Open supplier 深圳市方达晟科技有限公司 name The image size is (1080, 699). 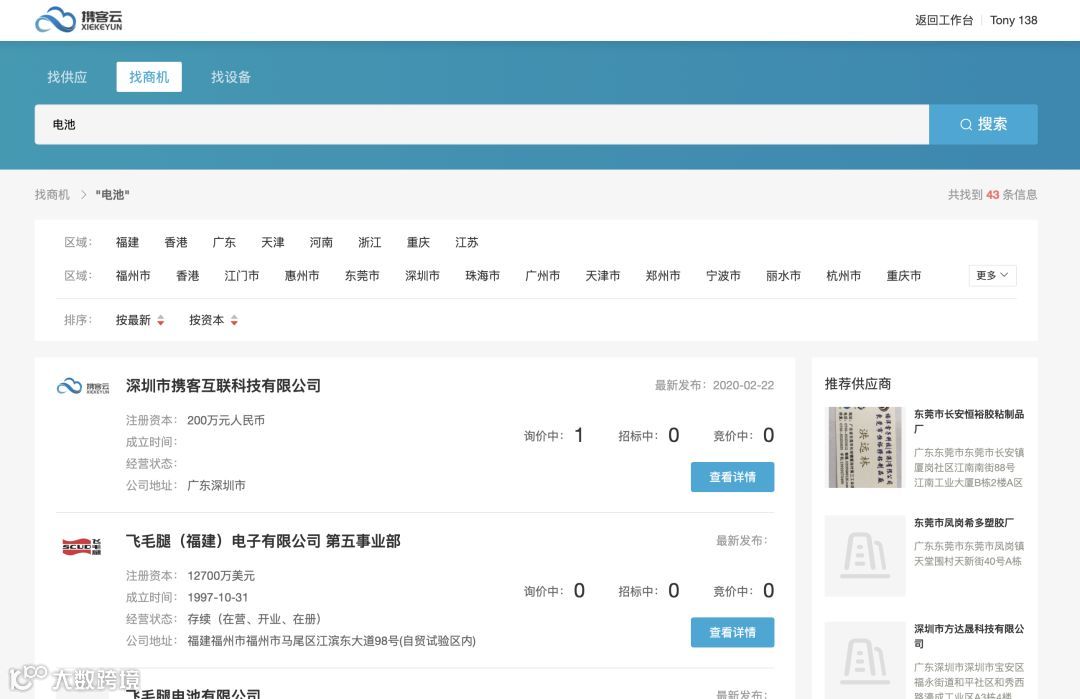(968, 636)
